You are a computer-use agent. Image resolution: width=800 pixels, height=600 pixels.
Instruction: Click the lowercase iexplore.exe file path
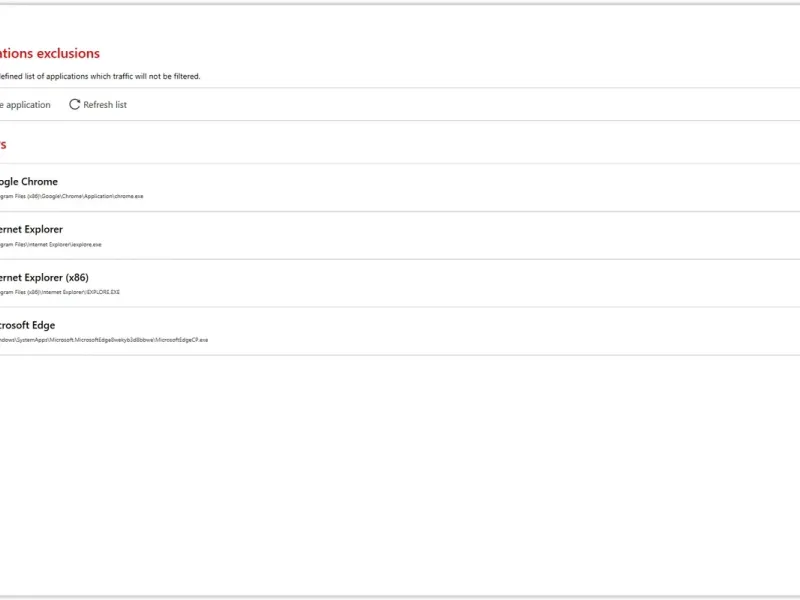point(51,244)
